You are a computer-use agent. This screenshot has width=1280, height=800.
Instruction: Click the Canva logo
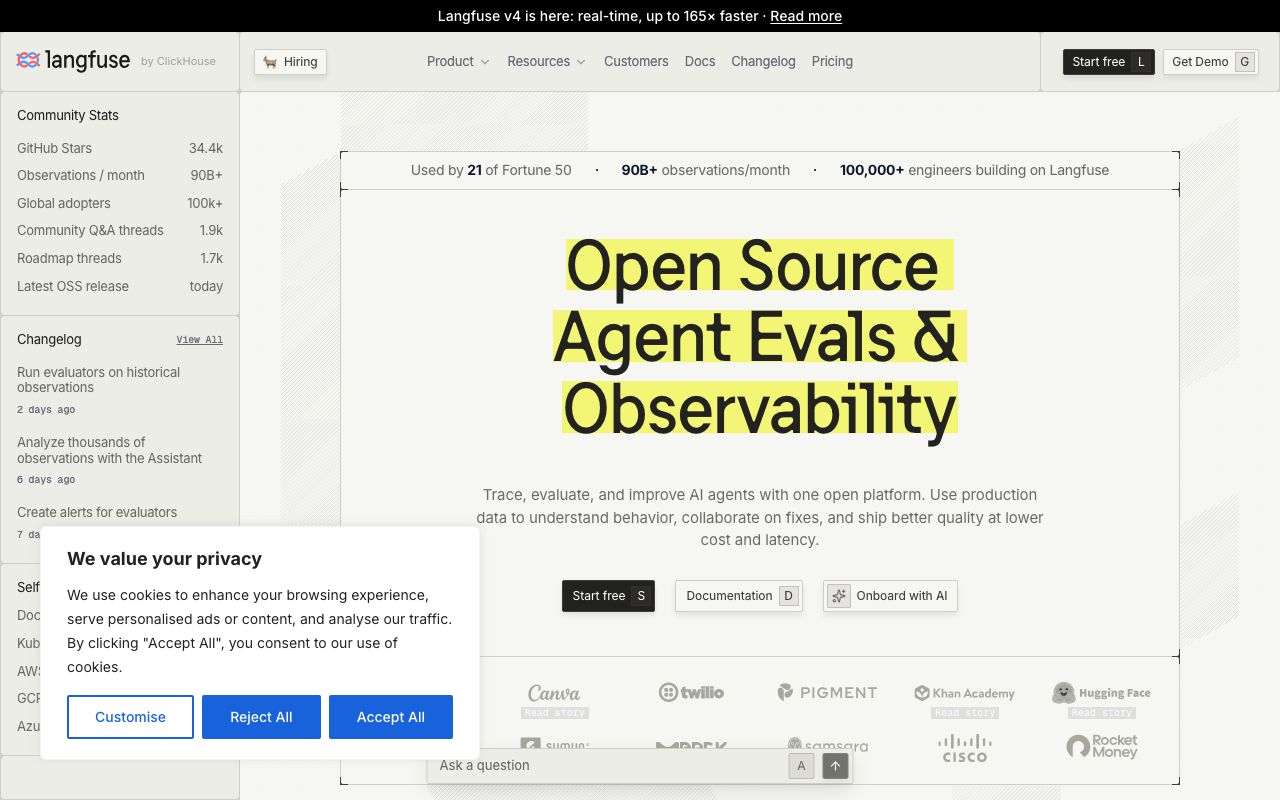[x=554, y=693]
